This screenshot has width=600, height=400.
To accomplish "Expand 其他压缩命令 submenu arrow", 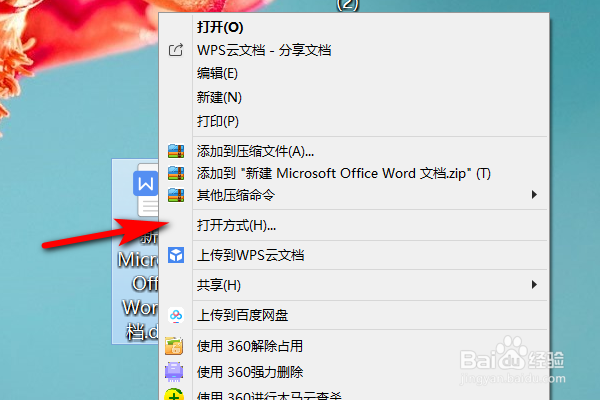I will (534, 195).
